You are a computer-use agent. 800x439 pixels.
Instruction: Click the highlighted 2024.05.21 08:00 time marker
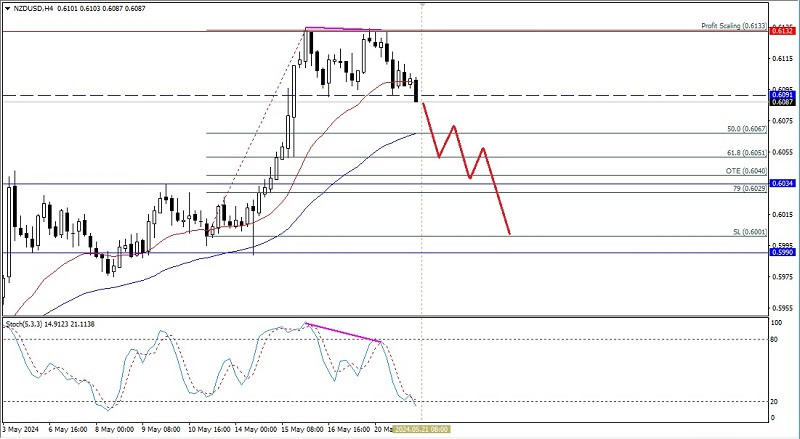[x=422, y=429]
